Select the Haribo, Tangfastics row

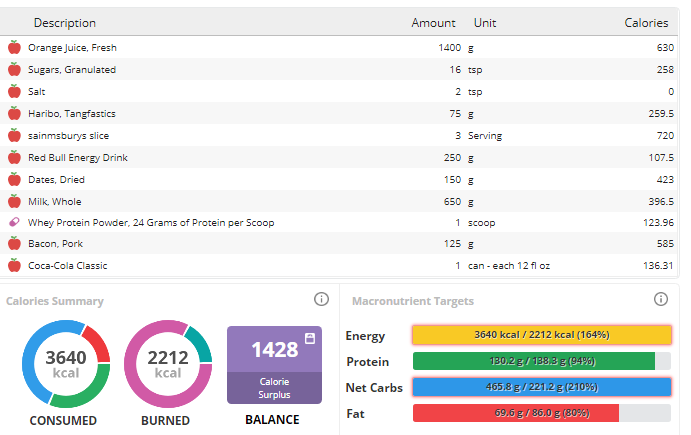point(338,113)
